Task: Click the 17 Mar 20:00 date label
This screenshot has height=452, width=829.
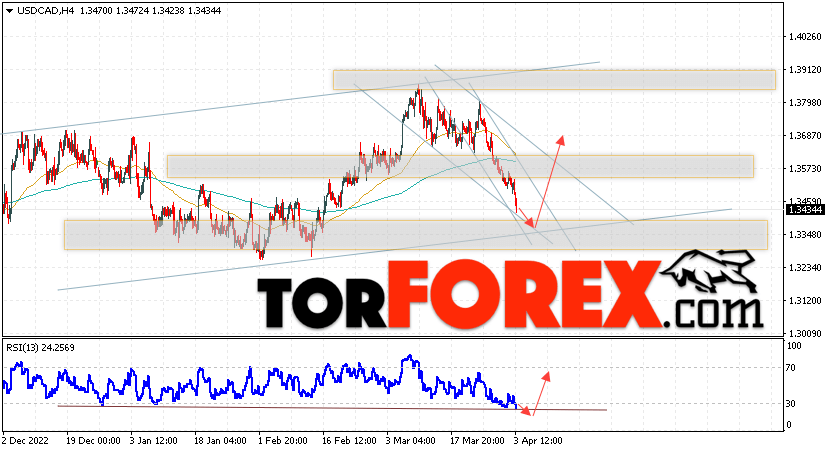Action: click(477, 441)
